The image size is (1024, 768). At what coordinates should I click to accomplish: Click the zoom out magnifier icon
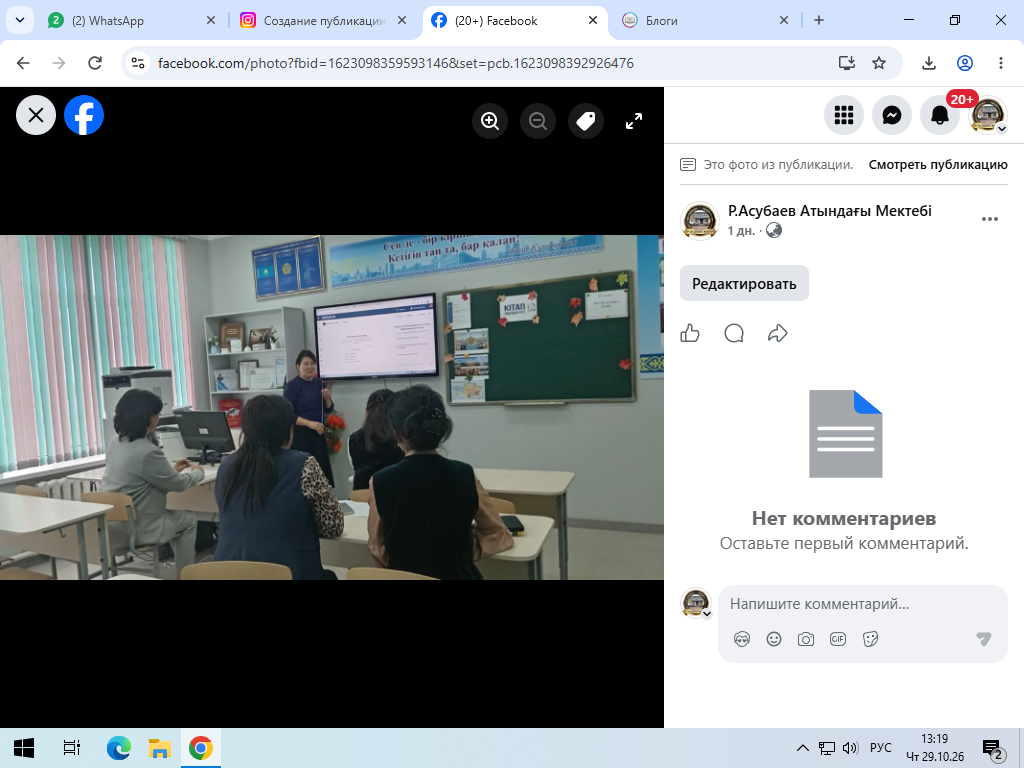tap(538, 121)
